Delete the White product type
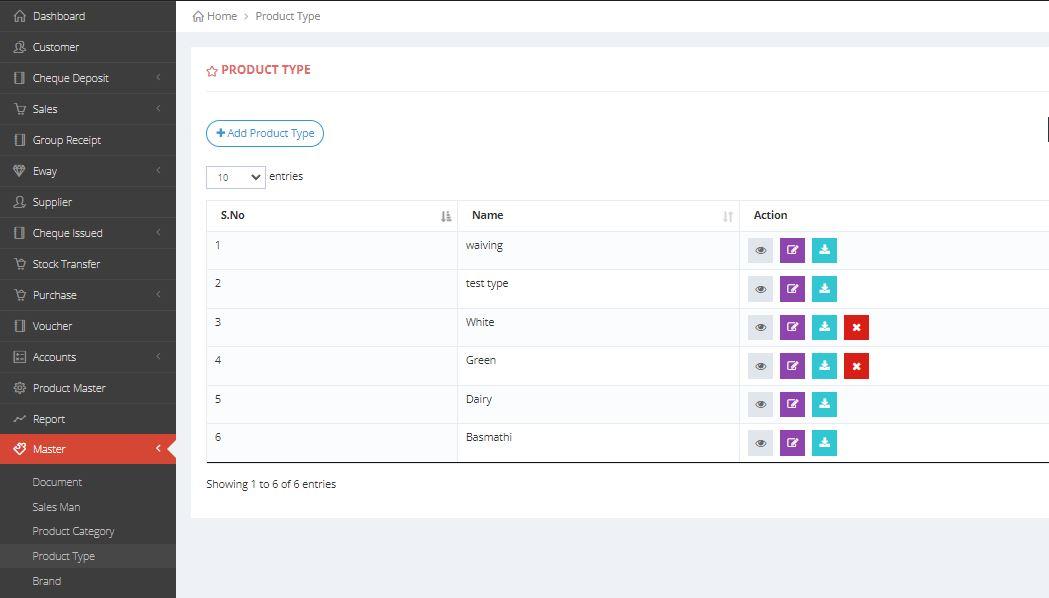 [856, 327]
